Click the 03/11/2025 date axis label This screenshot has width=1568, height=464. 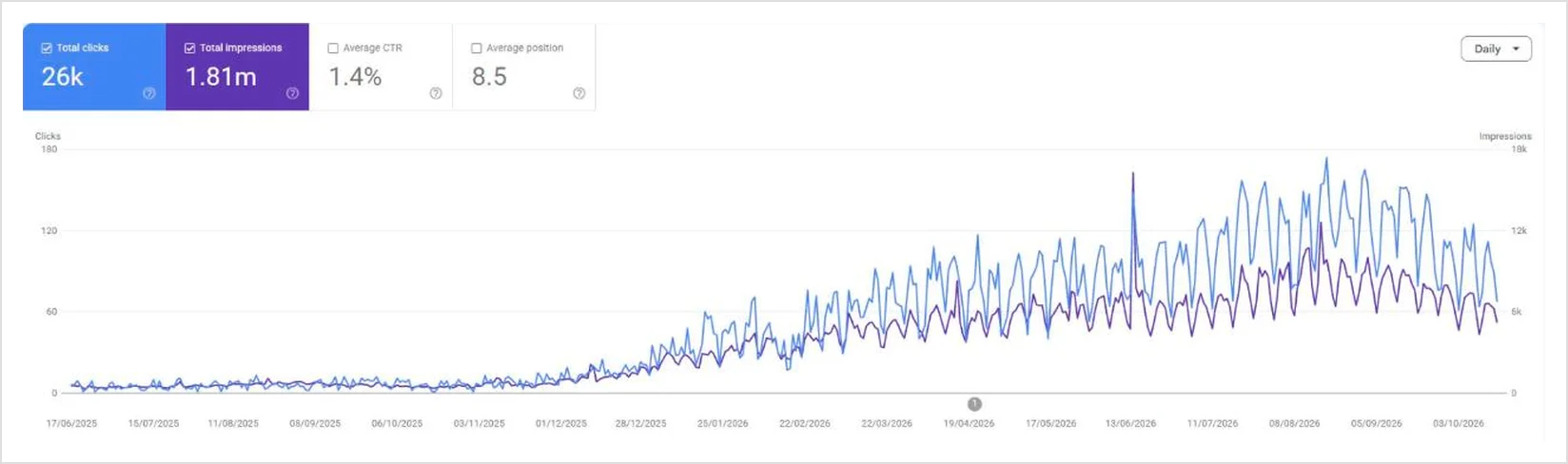pyautogui.click(x=479, y=424)
